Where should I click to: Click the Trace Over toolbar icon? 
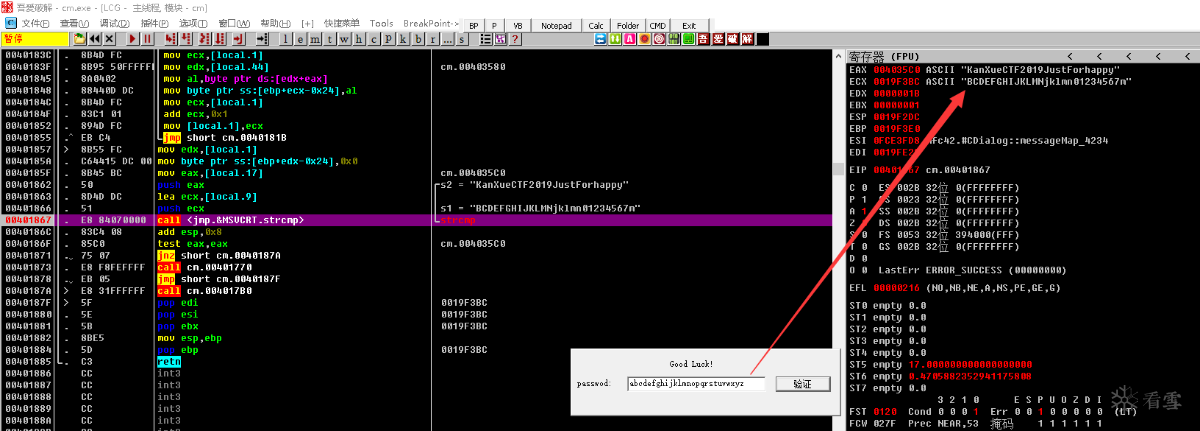pyautogui.click(x=219, y=39)
